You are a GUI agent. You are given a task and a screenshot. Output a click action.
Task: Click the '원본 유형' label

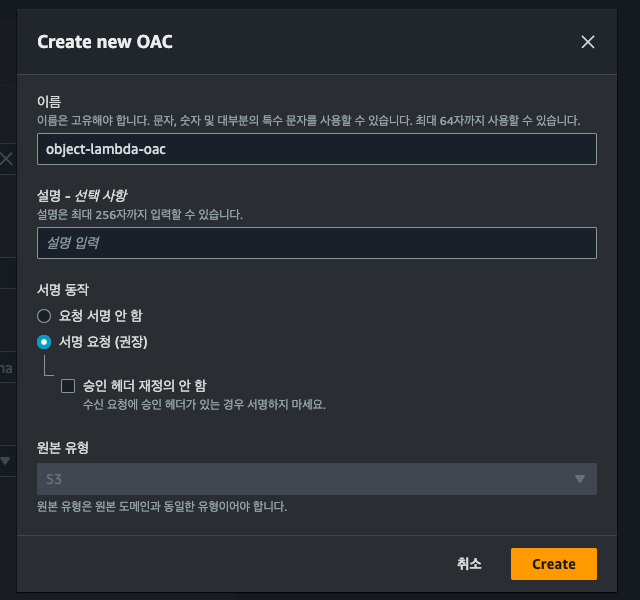pos(63,447)
